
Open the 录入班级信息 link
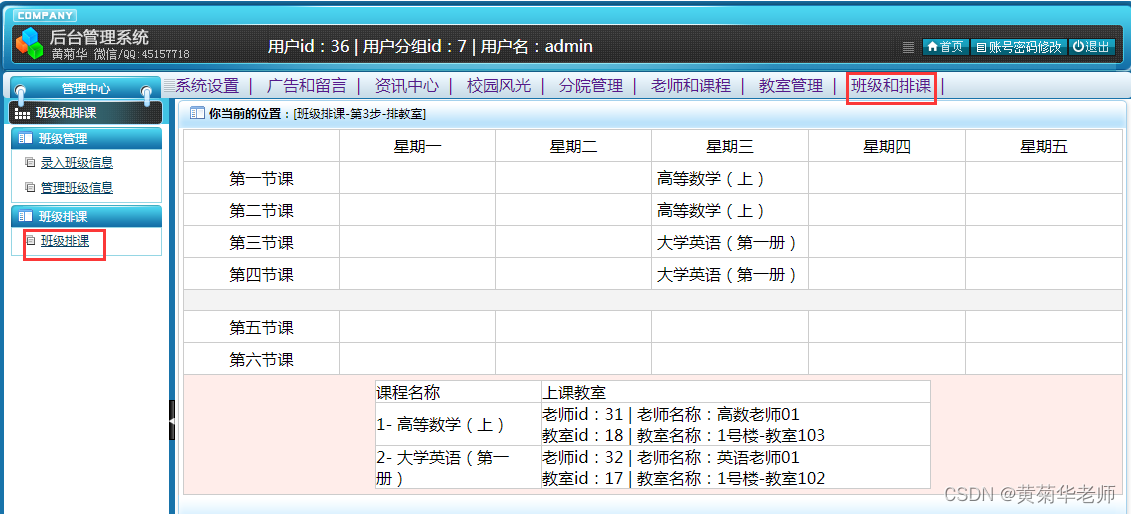point(77,163)
